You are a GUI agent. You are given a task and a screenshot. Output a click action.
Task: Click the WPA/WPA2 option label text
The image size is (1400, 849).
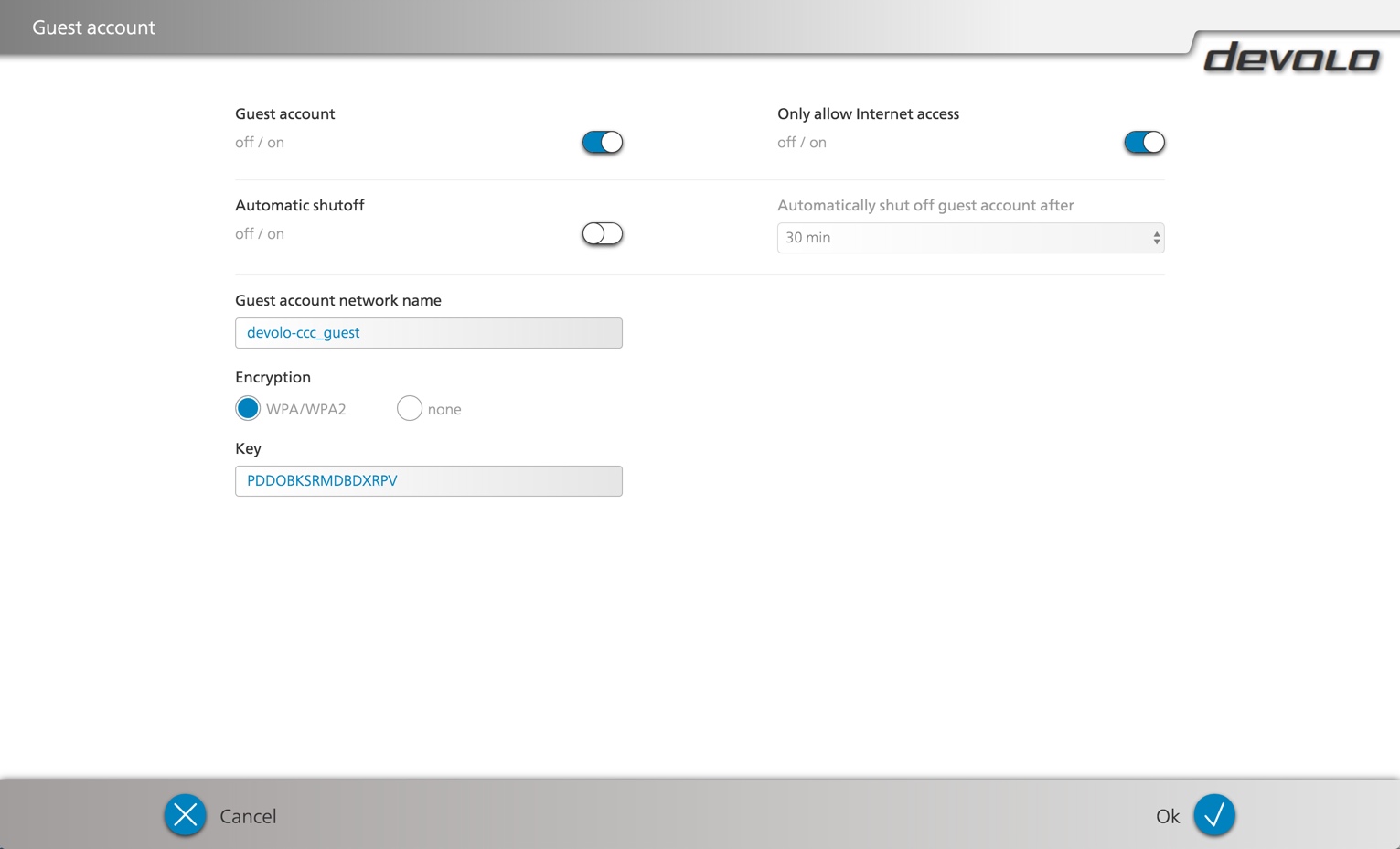306,410
